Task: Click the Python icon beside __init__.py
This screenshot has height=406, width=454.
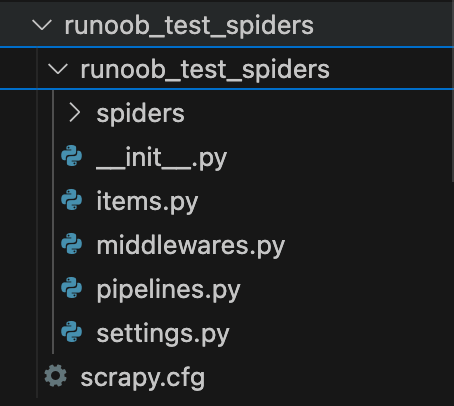Action: point(72,156)
